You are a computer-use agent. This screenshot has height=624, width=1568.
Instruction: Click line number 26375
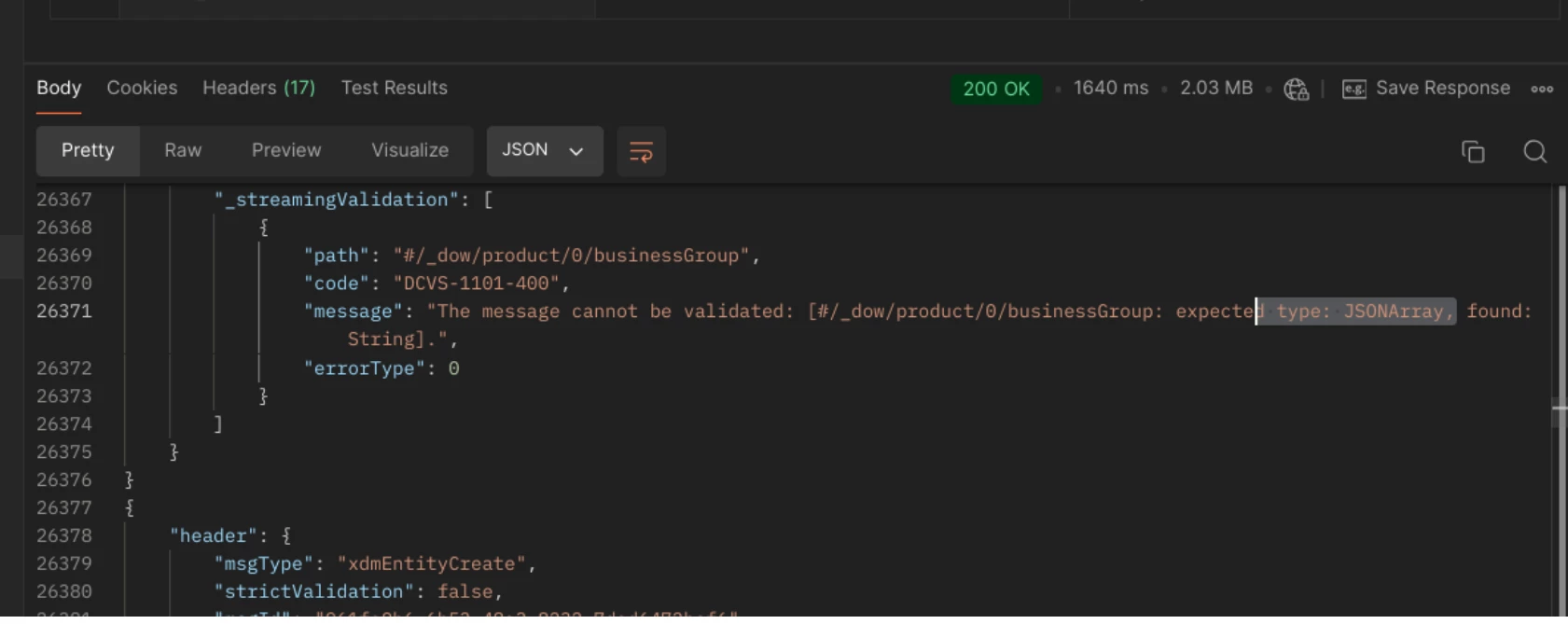click(64, 452)
